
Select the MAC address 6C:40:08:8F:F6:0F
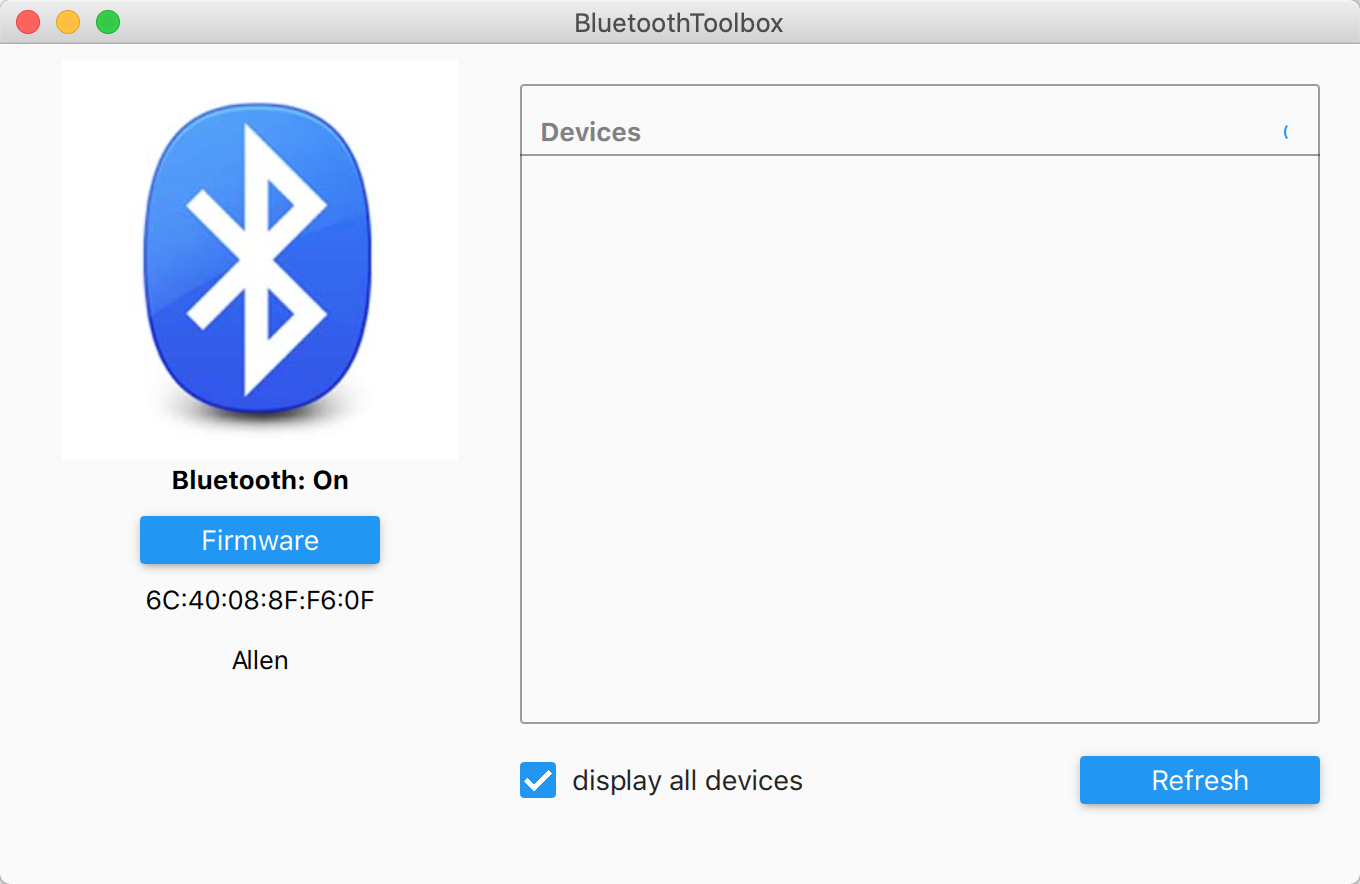260,600
